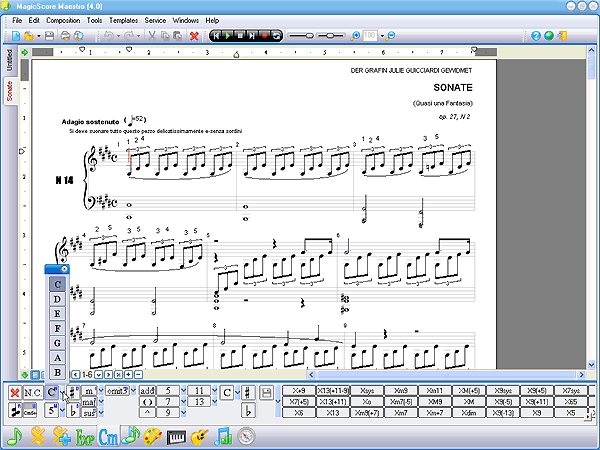Select note F in root popup
The image size is (600, 450).
[x=57, y=328]
